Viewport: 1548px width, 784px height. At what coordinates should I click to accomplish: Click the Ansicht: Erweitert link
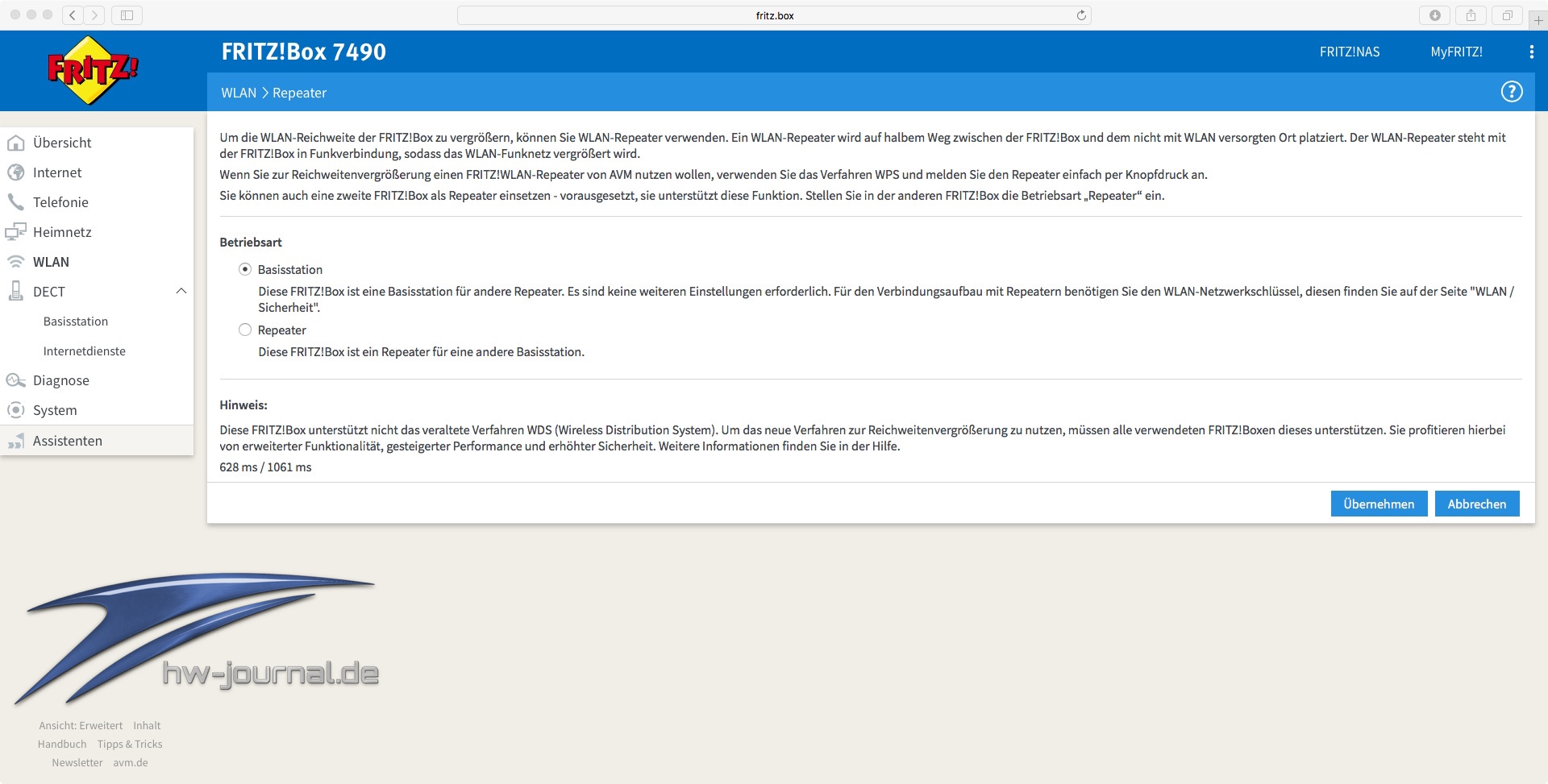(x=81, y=725)
